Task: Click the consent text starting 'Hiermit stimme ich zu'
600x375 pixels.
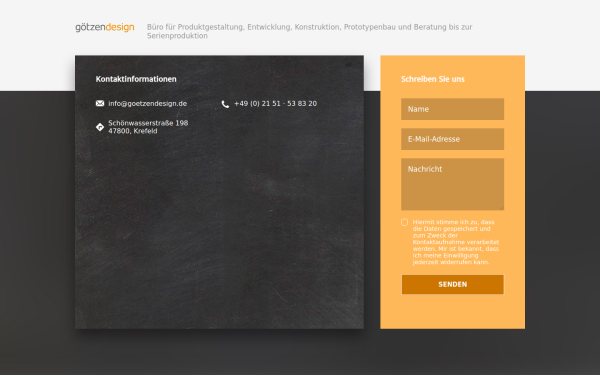Action: pos(456,242)
